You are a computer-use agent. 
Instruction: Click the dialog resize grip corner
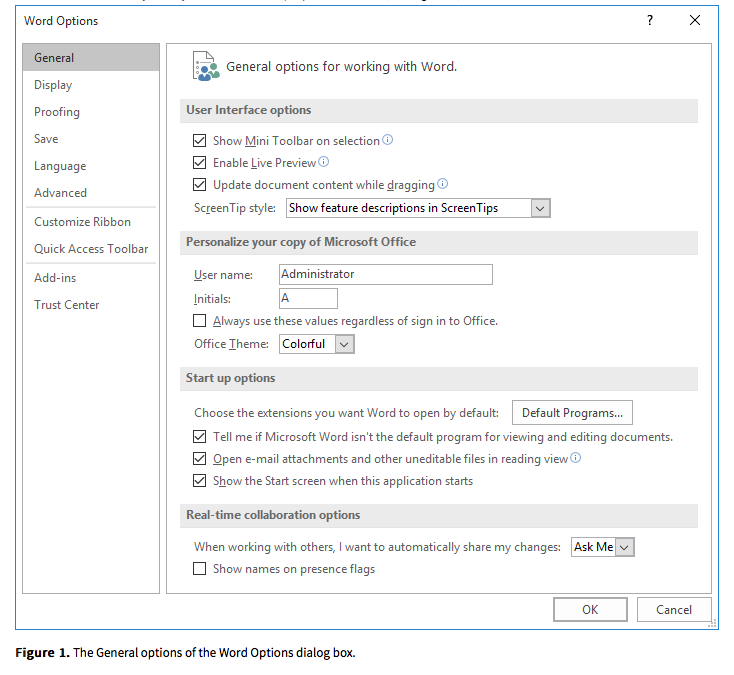712,623
